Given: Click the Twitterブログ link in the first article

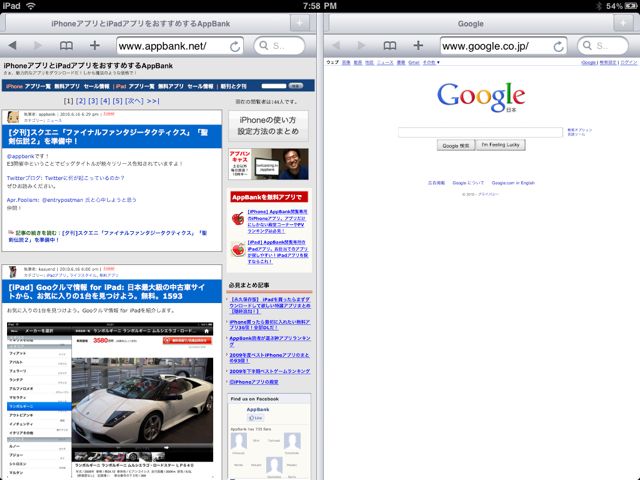Looking at the screenshot, I should point(66,178).
